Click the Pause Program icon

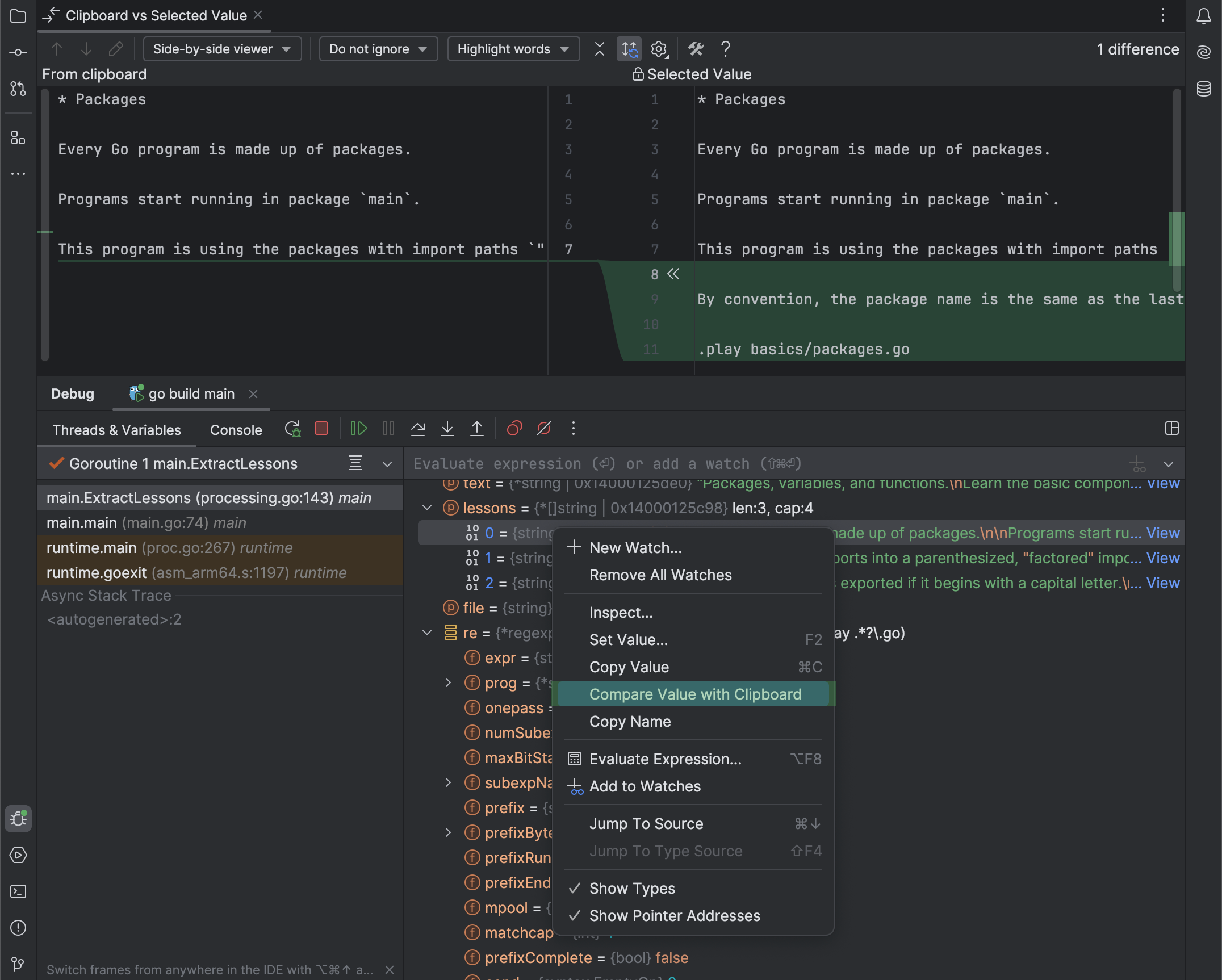388,428
